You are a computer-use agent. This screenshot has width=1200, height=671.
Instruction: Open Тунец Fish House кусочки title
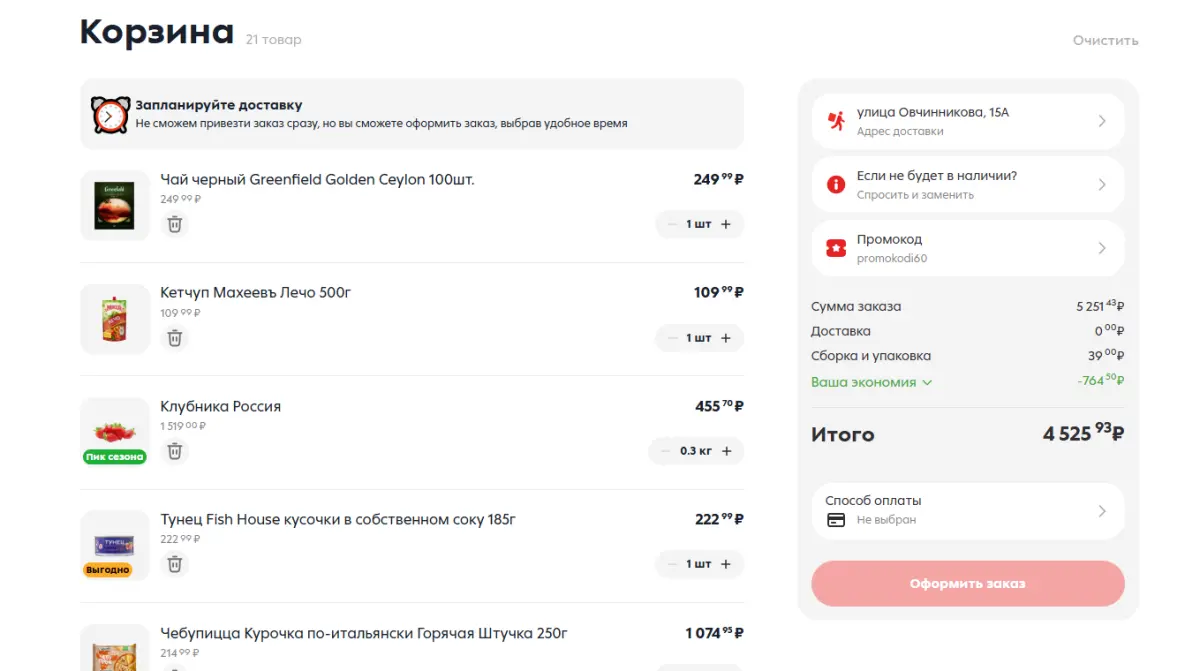pos(338,520)
